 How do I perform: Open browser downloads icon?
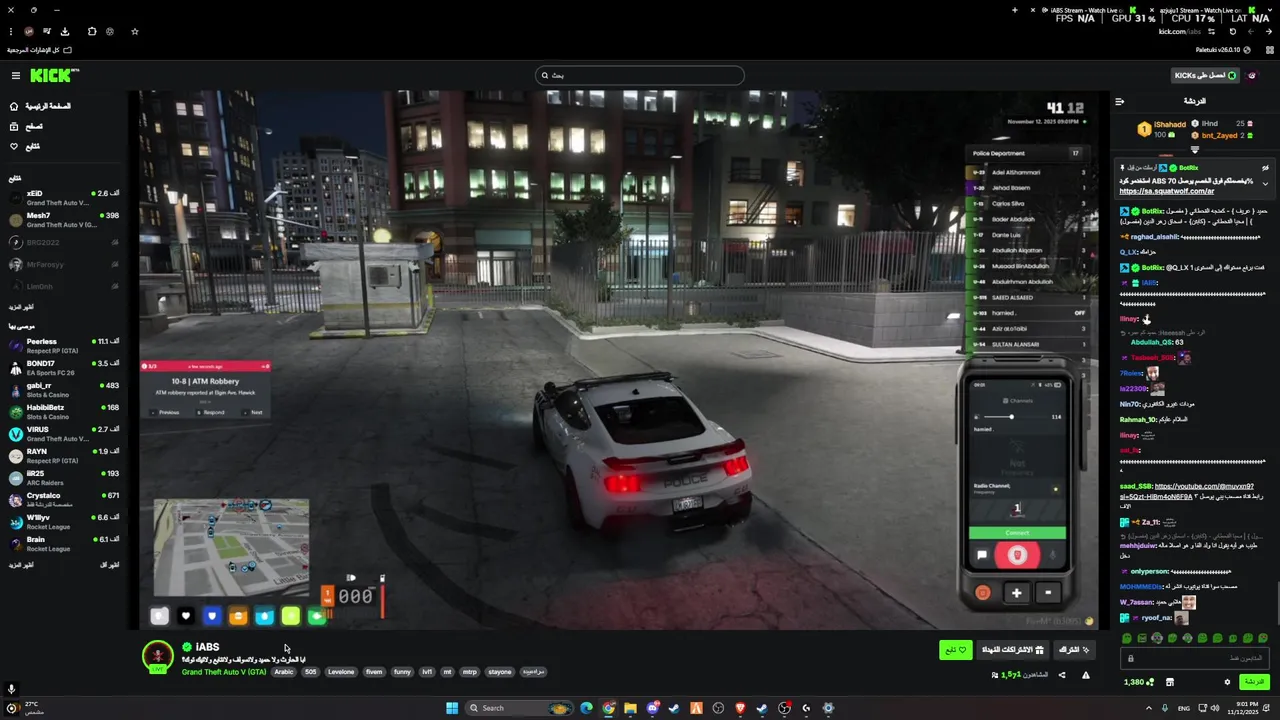65,31
